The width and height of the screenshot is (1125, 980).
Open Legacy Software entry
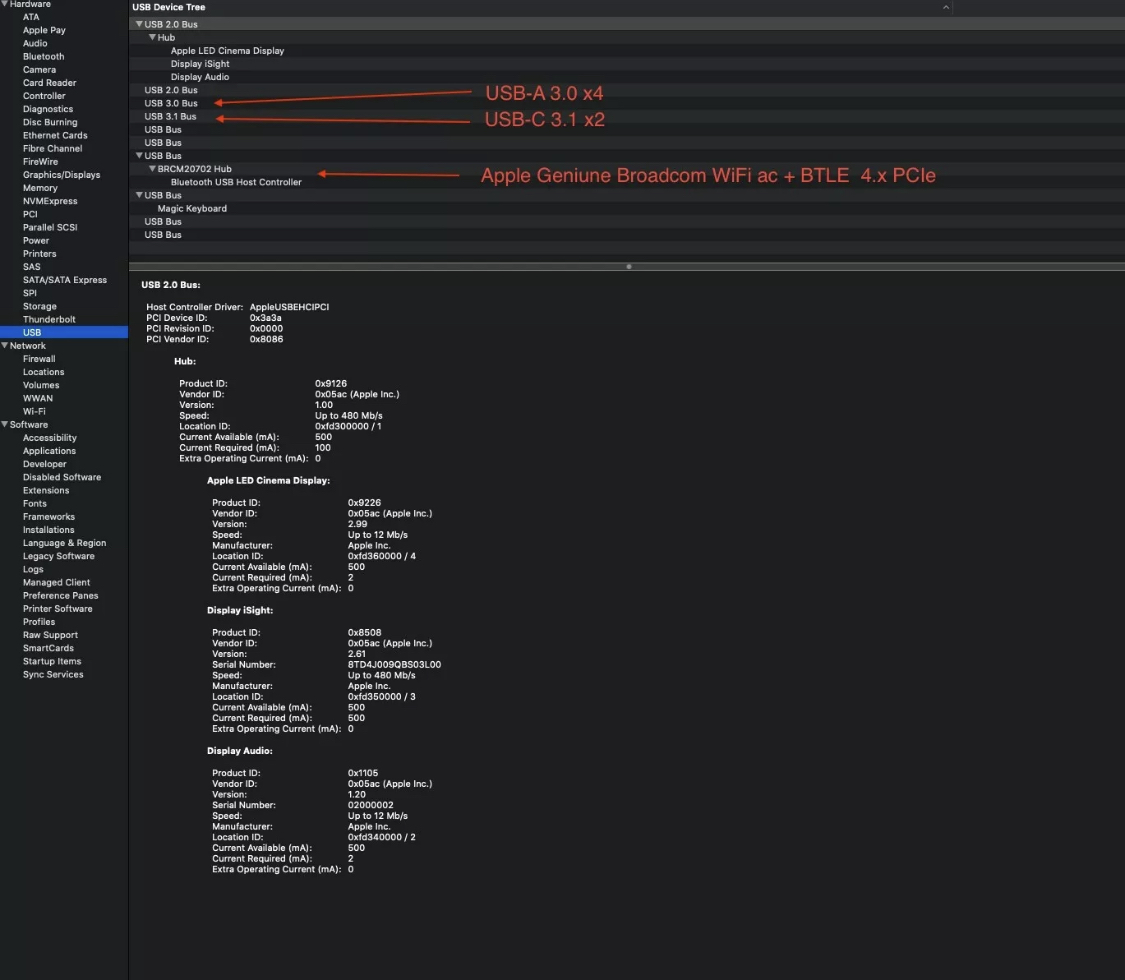pyautogui.click(x=58, y=556)
